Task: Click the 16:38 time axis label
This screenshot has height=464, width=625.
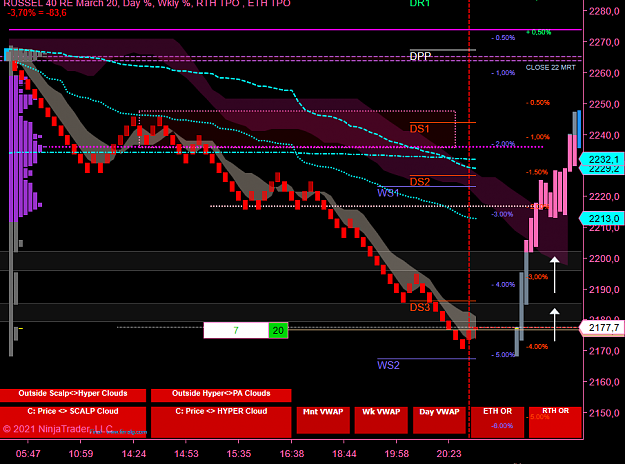Action: point(292,454)
